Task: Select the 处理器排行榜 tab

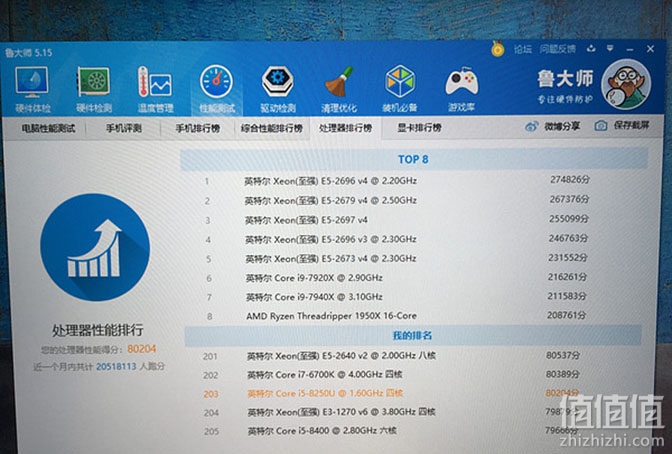Action: pyautogui.click(x=345, y=128)
